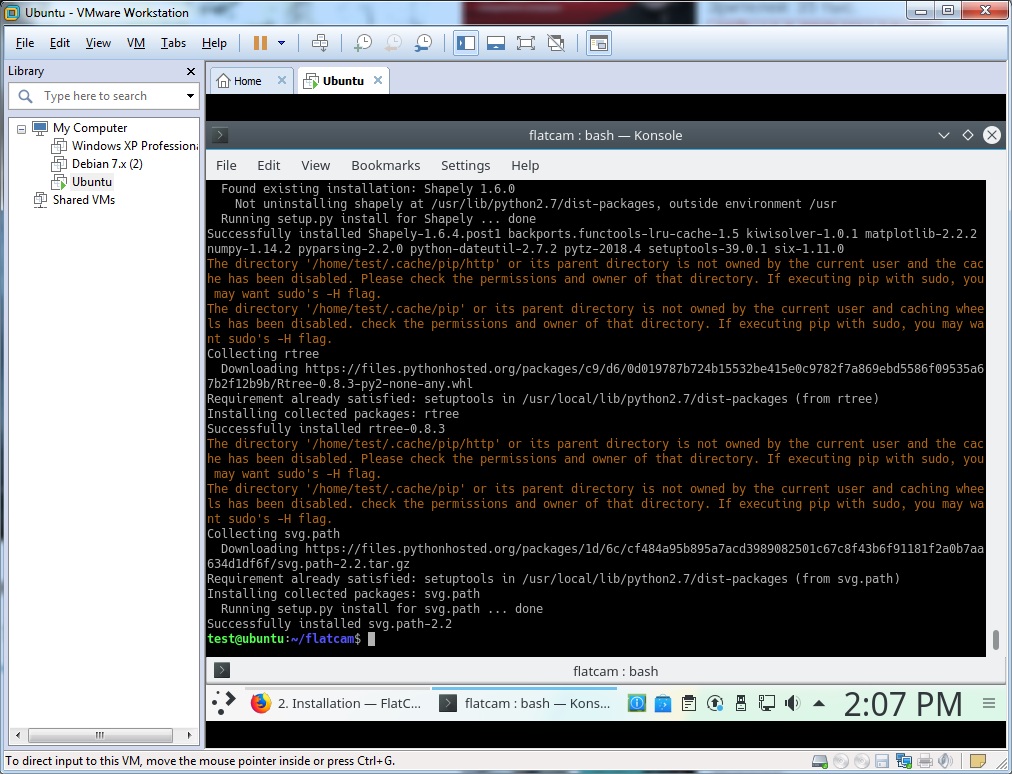Expand hidden system tray icons arrow

[819, 704]
